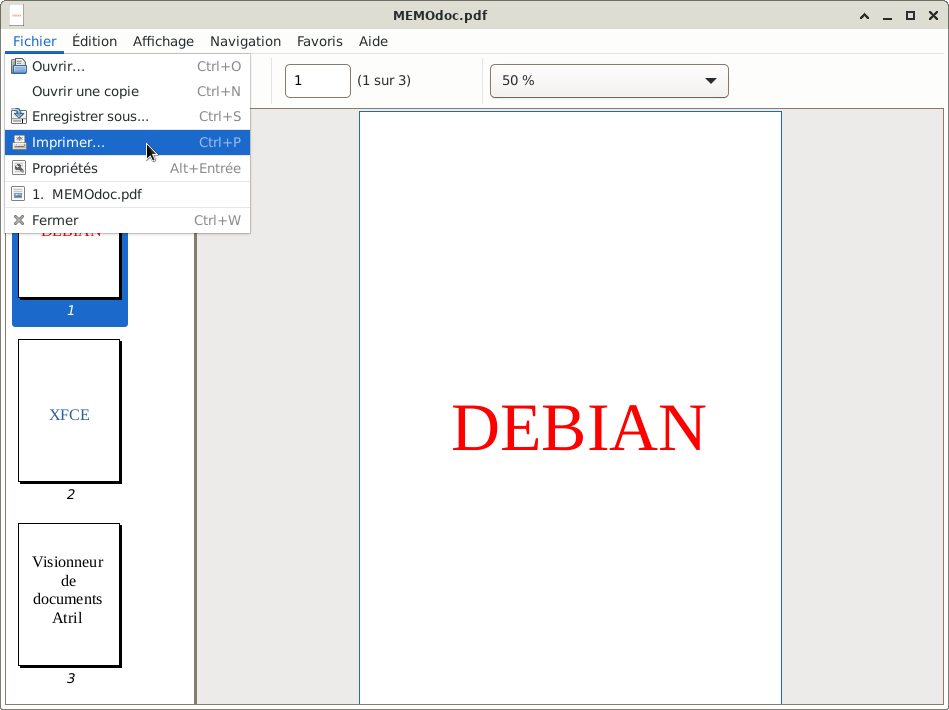Select Ouvrir une copie menu entry
This screenshot has height=710, width=949.
pyautogui.click(x=127, y=91)
